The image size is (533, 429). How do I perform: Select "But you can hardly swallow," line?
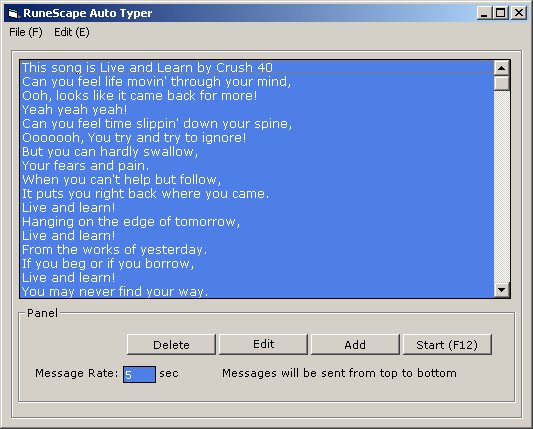[x=257, y=152]
